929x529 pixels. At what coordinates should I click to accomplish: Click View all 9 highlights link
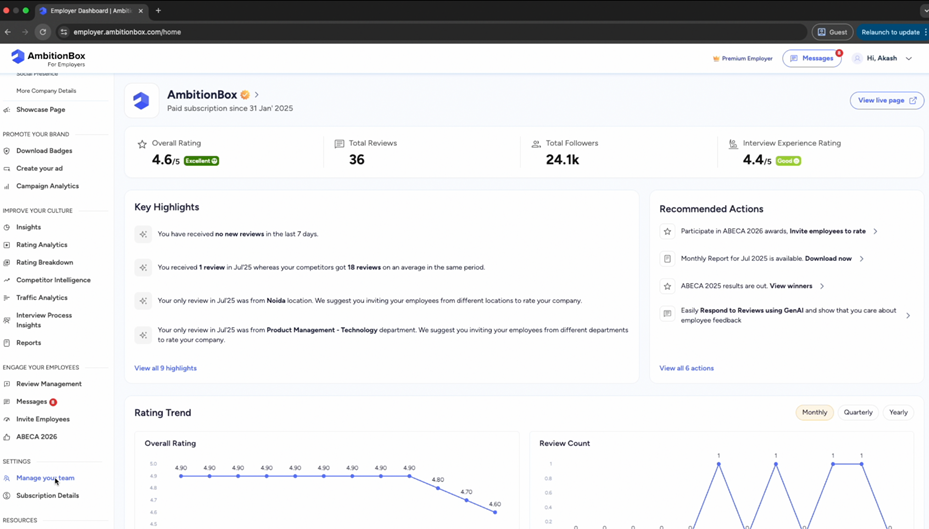pyautogui.click(x=165, y=368)
